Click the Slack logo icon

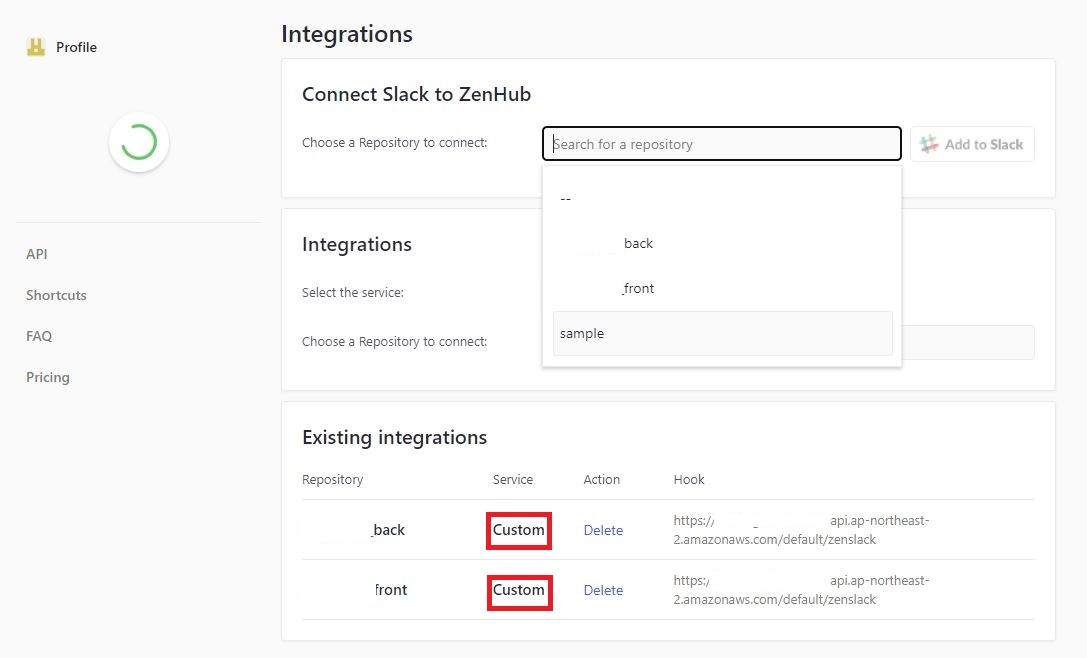pos(928,144)
